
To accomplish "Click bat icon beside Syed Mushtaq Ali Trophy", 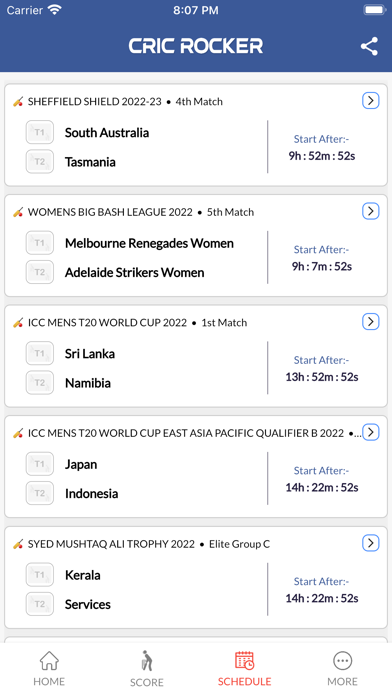I will [x=18, y=544].
